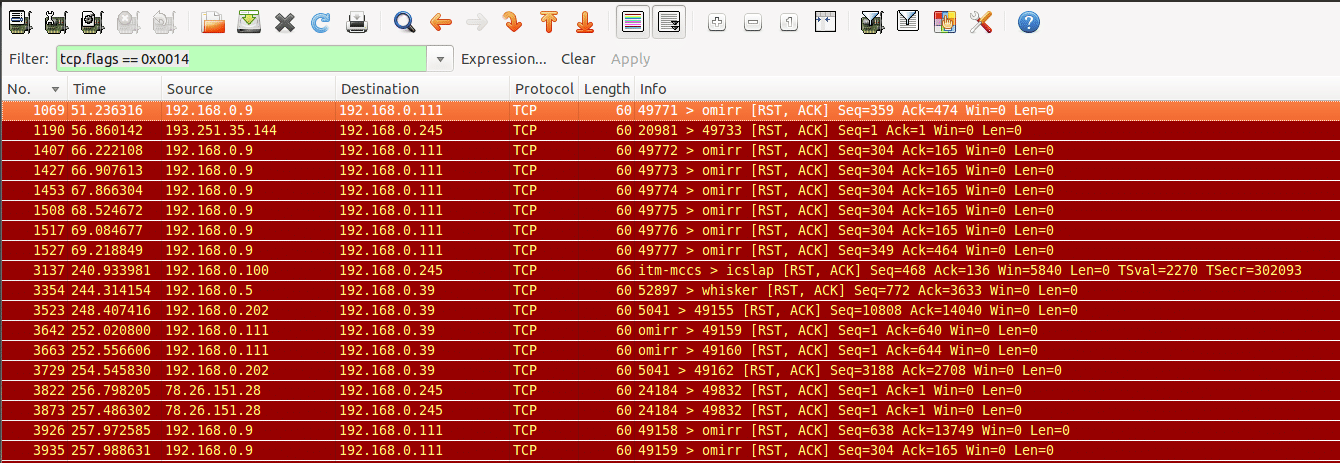The image size is (1340, 463).
Task: Go back in packet history
Action: 440,21
